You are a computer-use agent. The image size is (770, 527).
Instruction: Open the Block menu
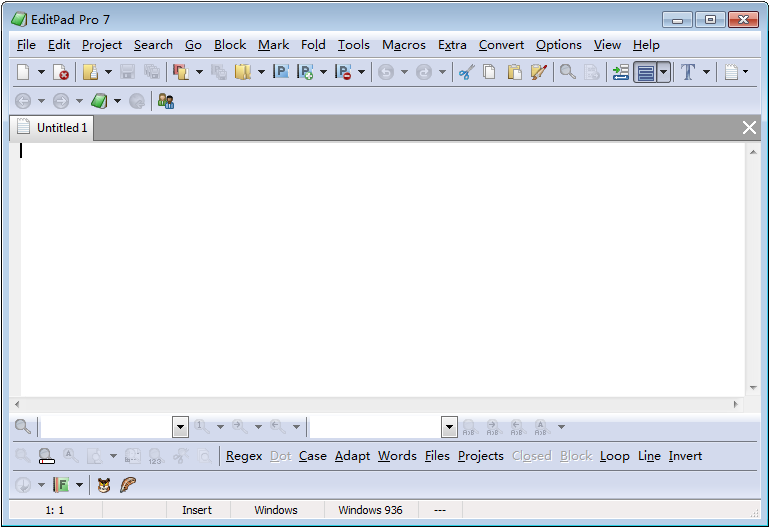(x=230, y=45)
